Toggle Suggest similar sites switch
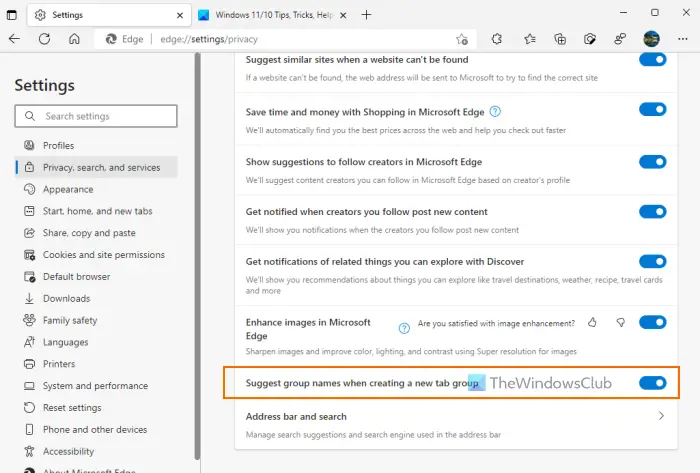The width and height of the screenshot is (700, 473). pos(652,59)
